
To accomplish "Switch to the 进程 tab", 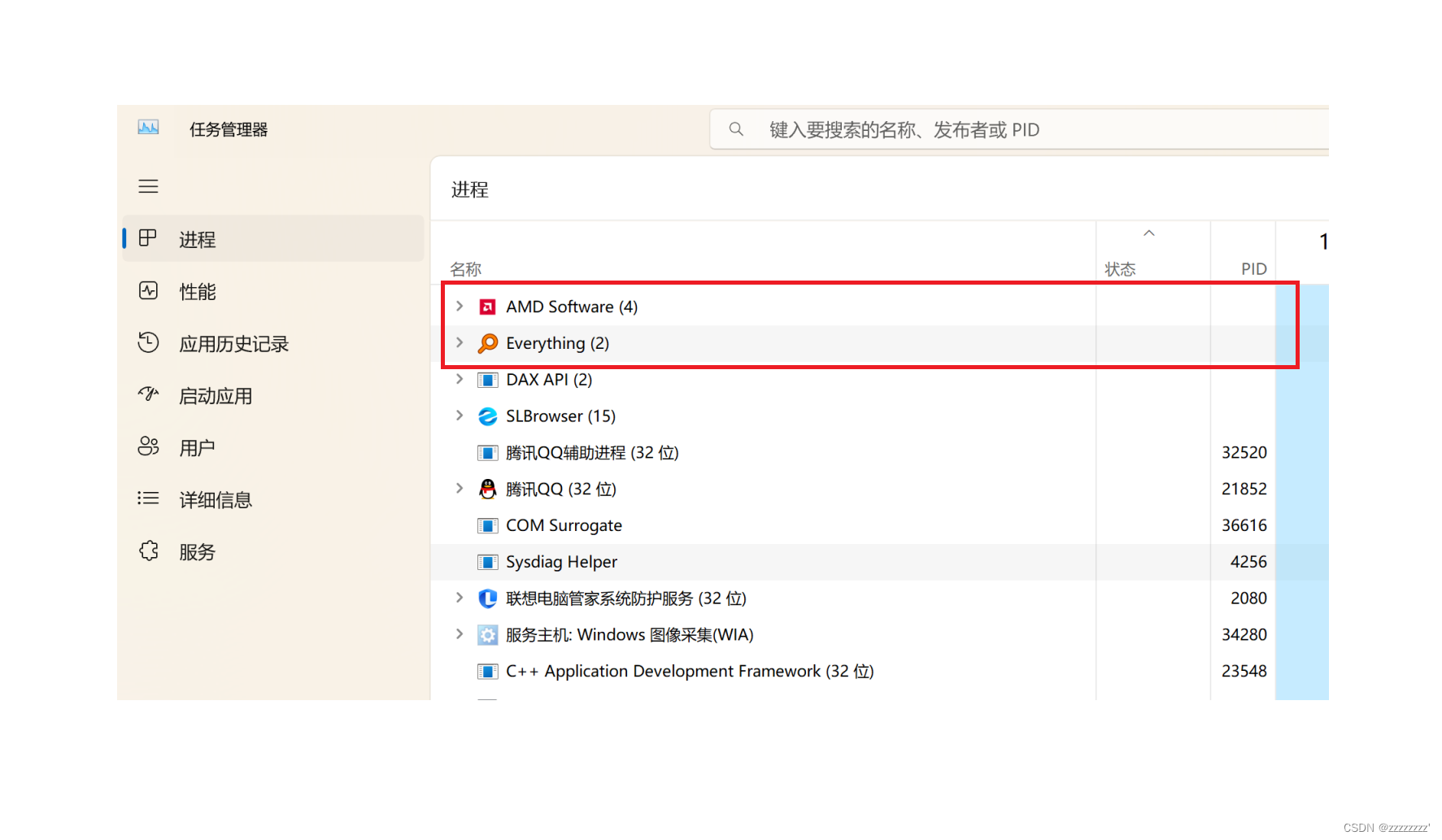I will point(273,238).
